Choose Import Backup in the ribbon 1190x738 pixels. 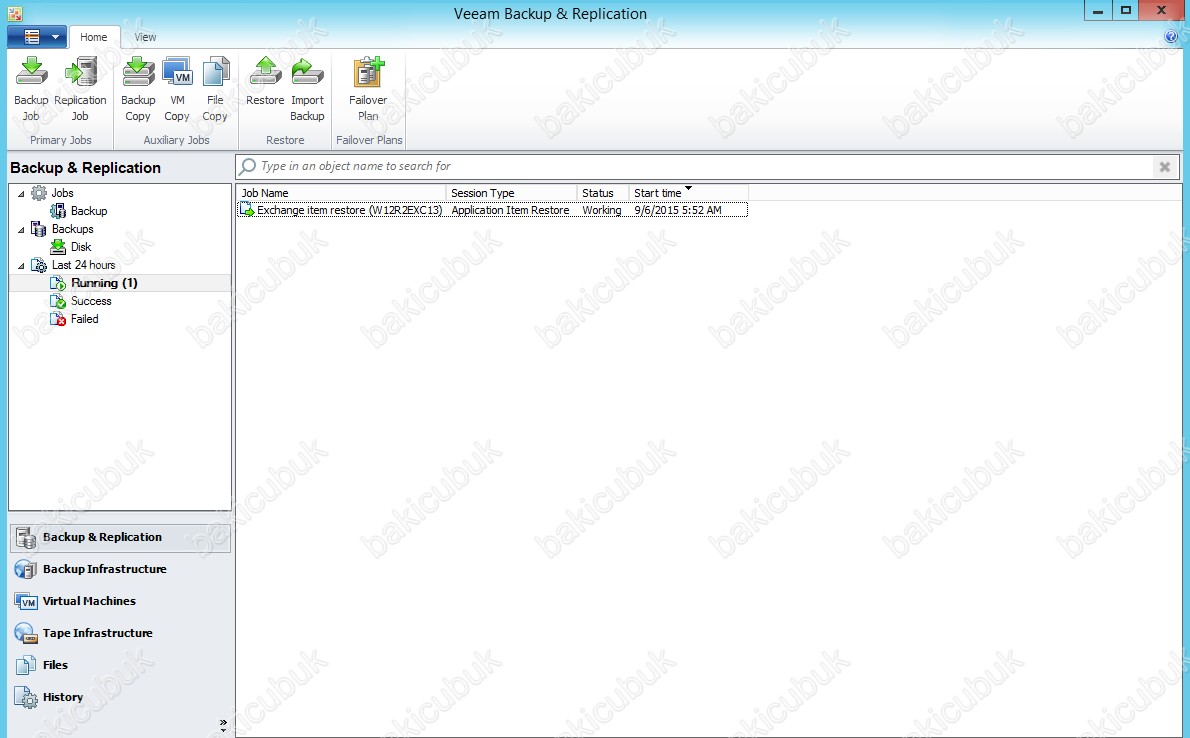click(x=307, y=90)
